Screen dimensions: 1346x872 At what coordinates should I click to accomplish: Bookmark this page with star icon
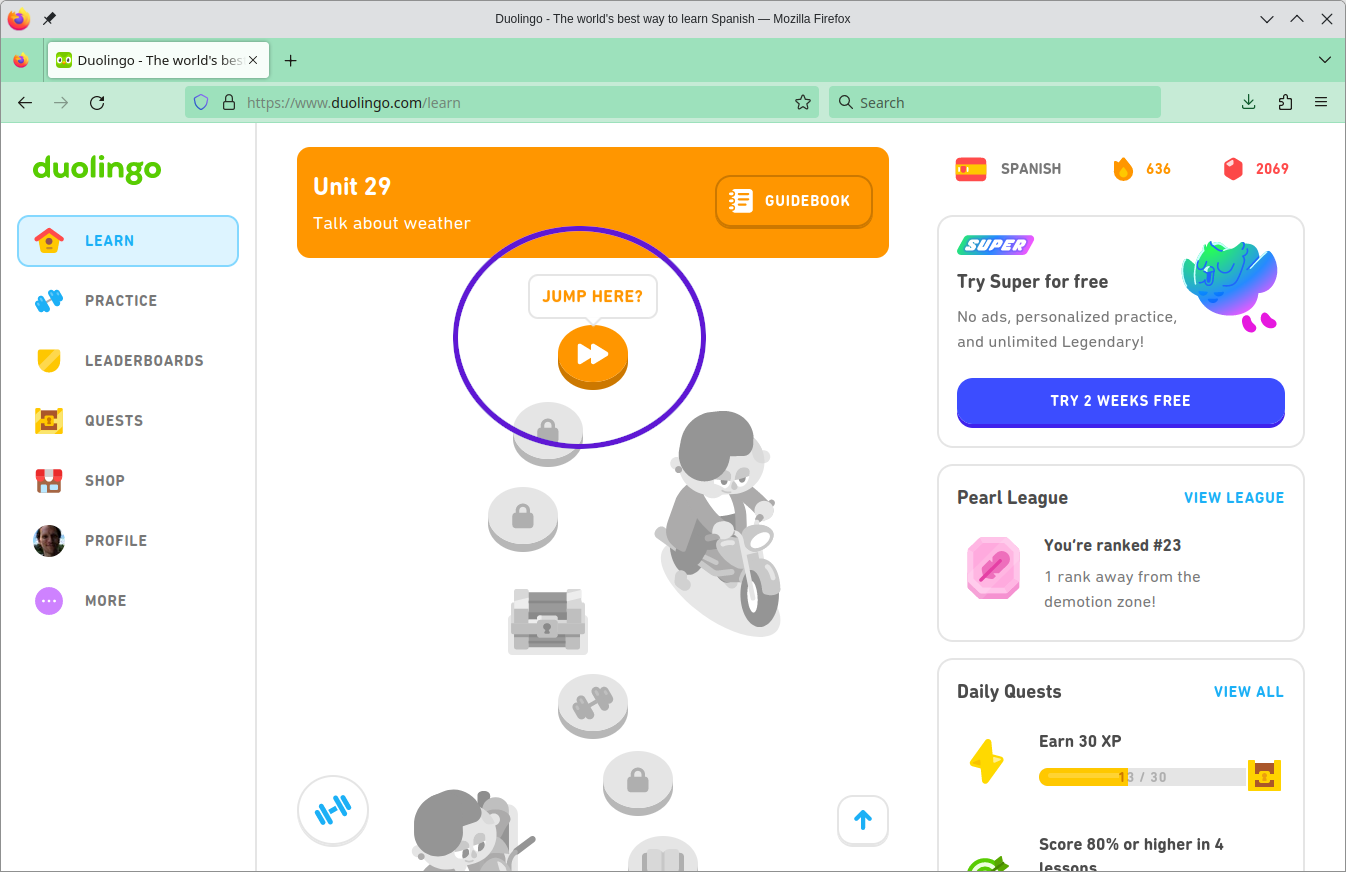click(x=802, y=102)
